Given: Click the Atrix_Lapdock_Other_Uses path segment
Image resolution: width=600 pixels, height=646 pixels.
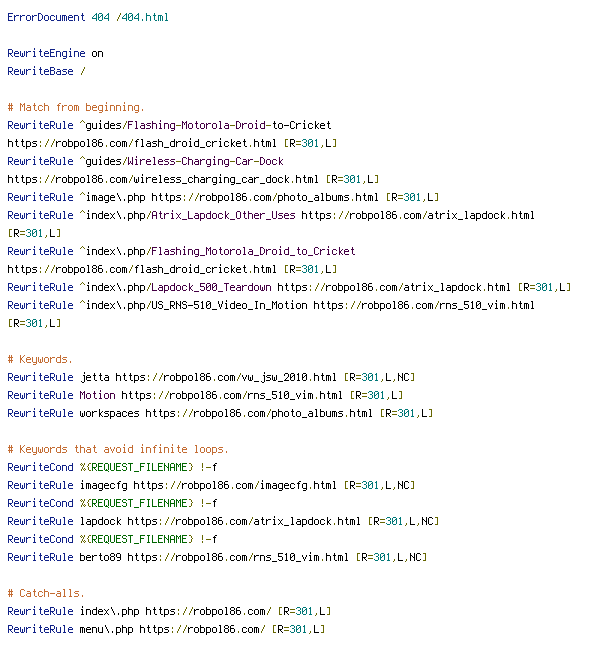Looking at the screenshot, I should pyautogui.click(x=223, y=215).
